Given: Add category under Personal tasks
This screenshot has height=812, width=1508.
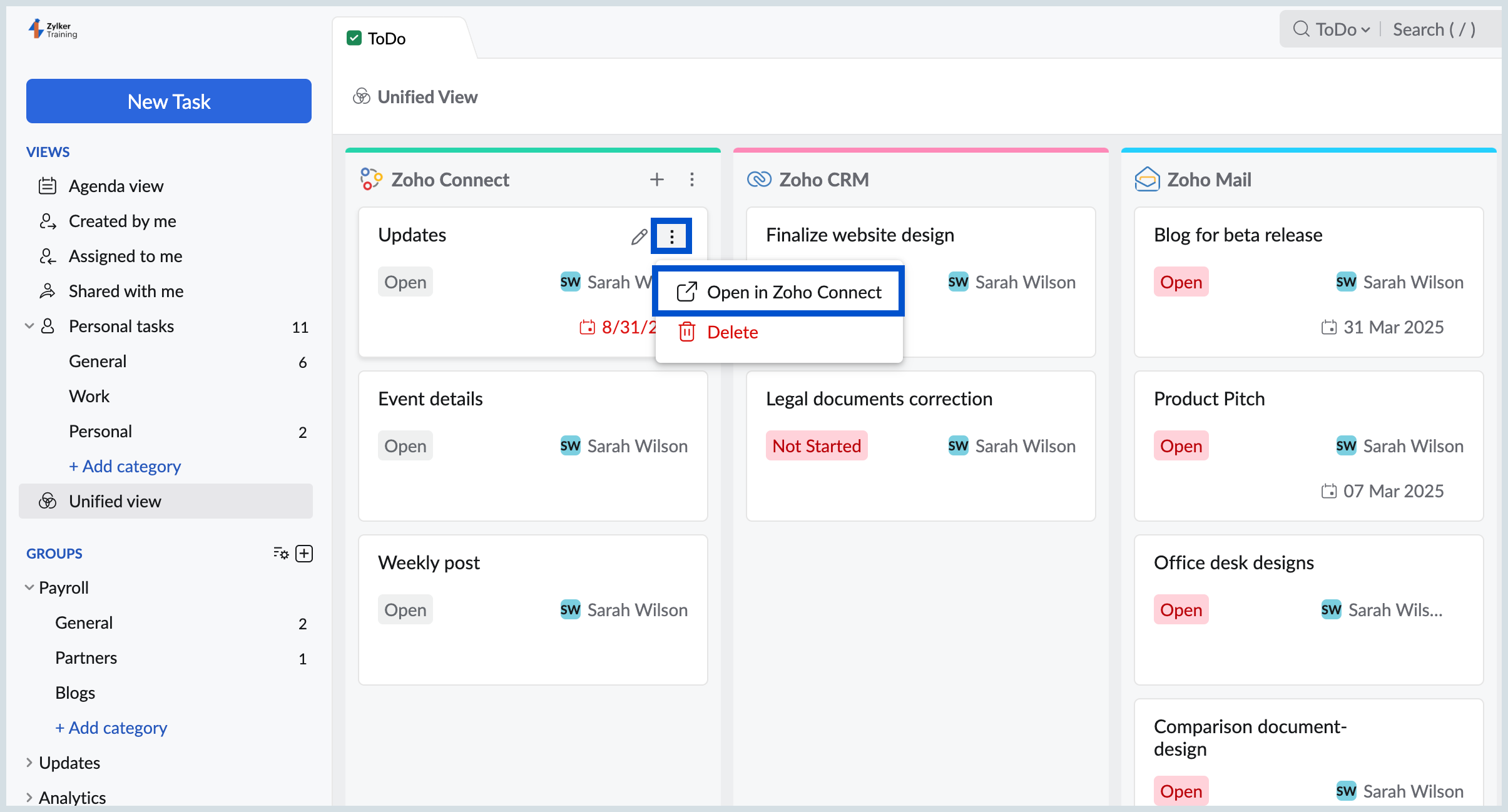Looking at the screenshot, I should [x=125, y=466].
